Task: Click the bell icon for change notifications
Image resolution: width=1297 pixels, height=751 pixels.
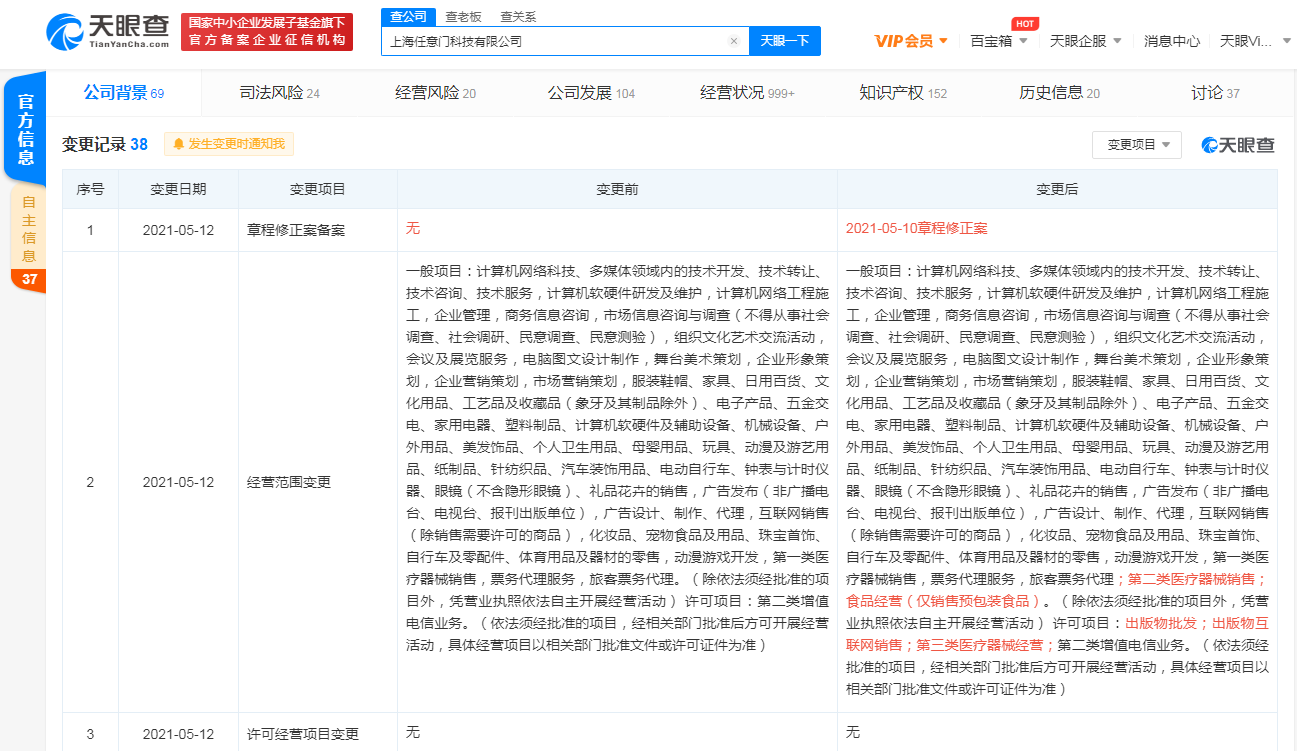Action: tap(179, 144)
